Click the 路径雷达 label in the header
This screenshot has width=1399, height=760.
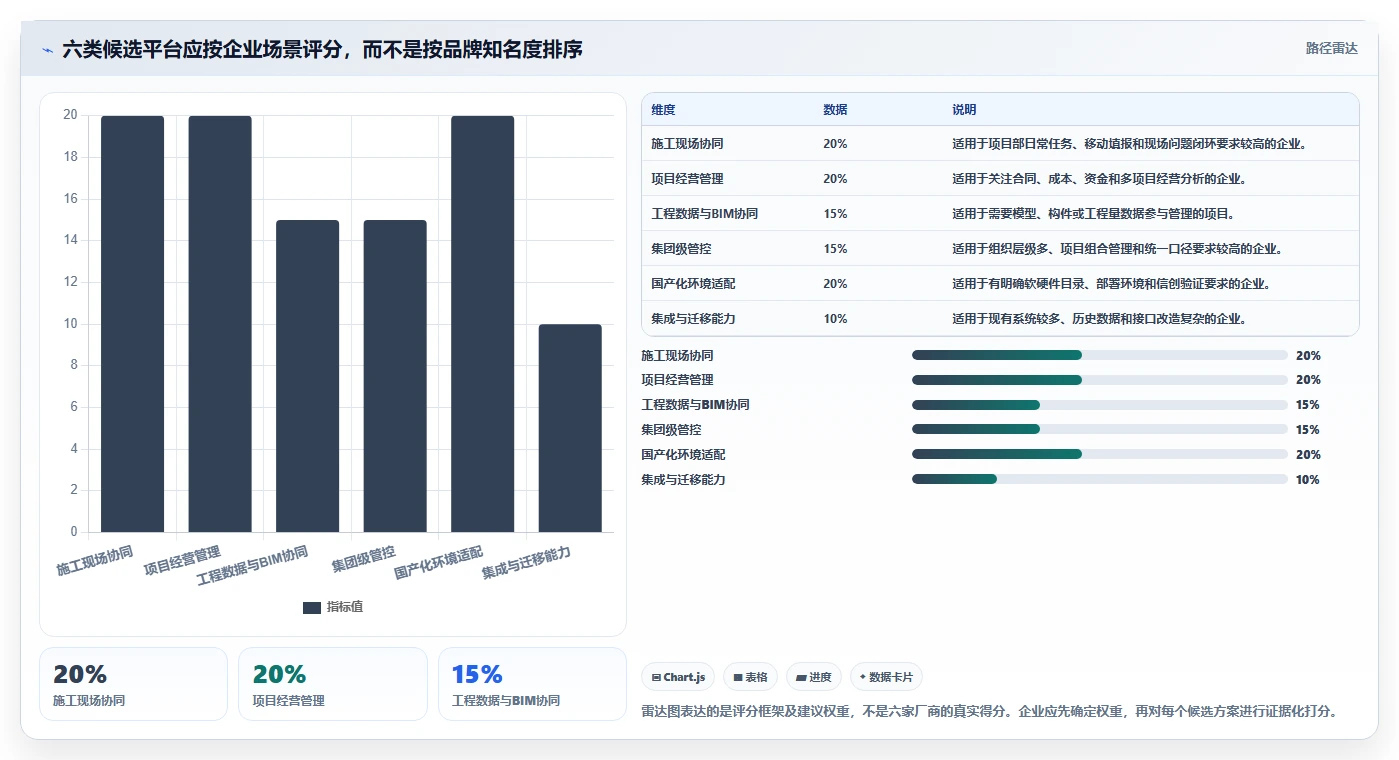pos(1331,48)
